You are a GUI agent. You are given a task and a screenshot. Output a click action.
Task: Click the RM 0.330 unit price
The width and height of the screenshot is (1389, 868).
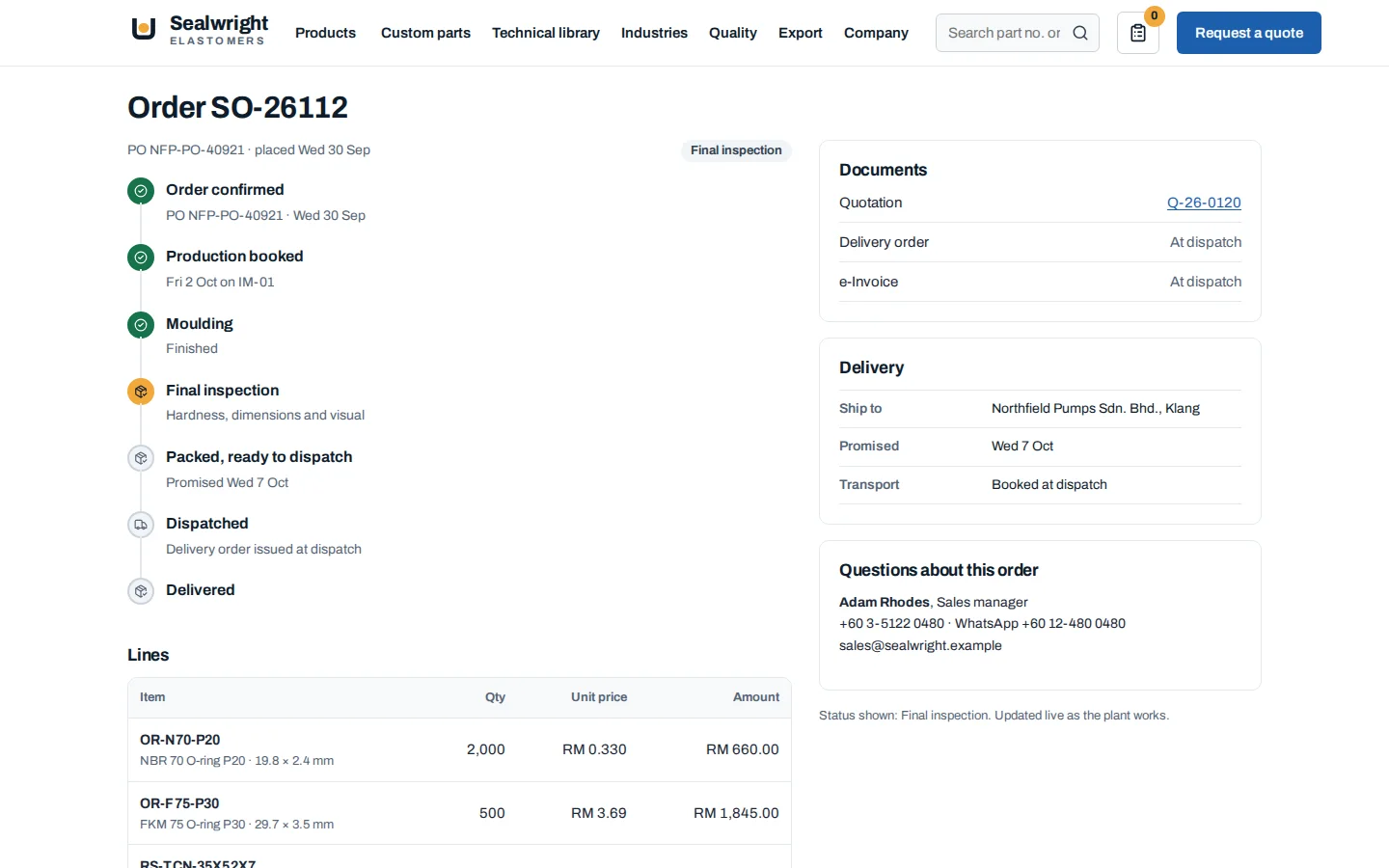594,749
